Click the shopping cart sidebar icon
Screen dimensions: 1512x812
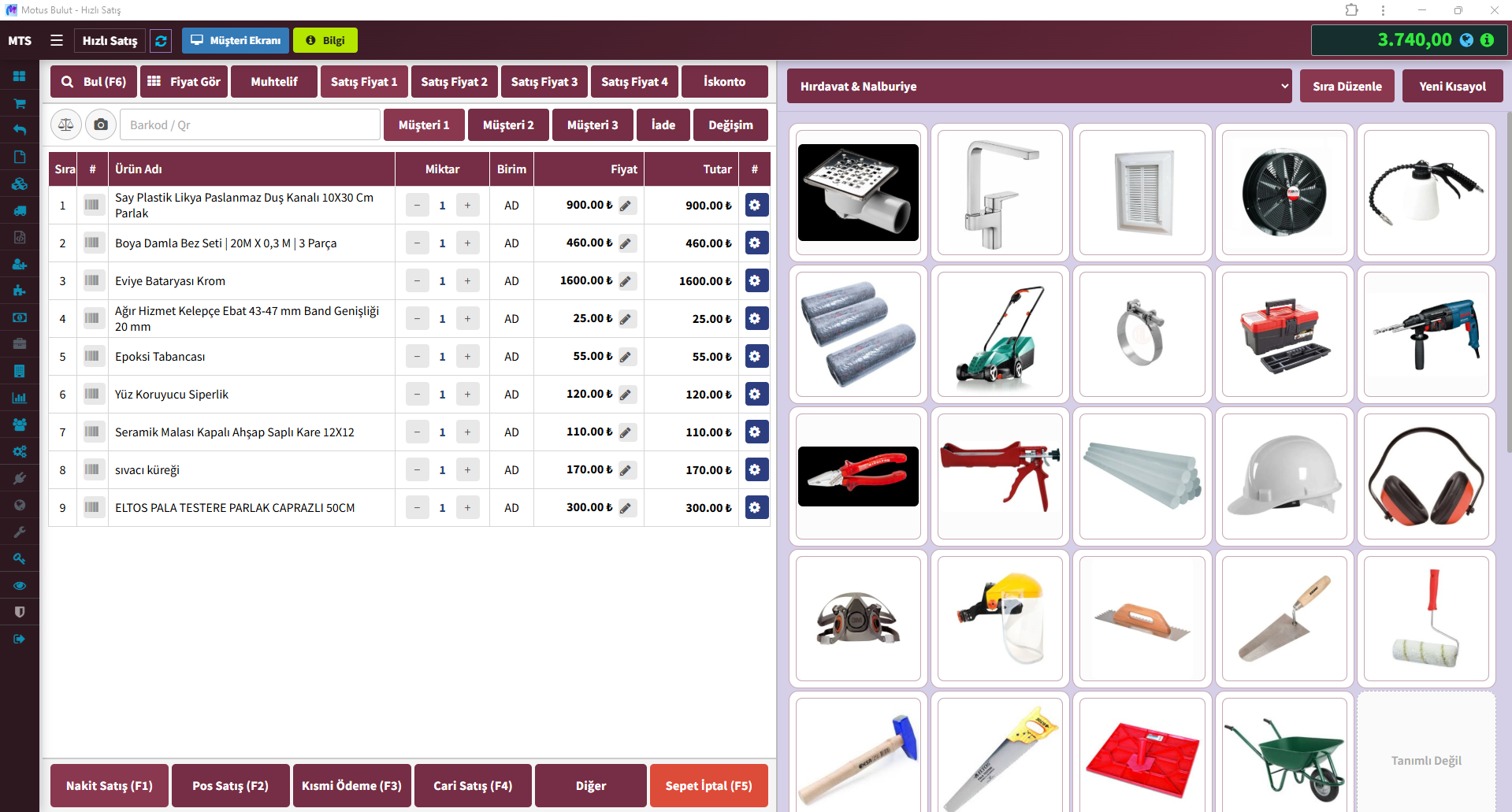[x=20, y=103]
